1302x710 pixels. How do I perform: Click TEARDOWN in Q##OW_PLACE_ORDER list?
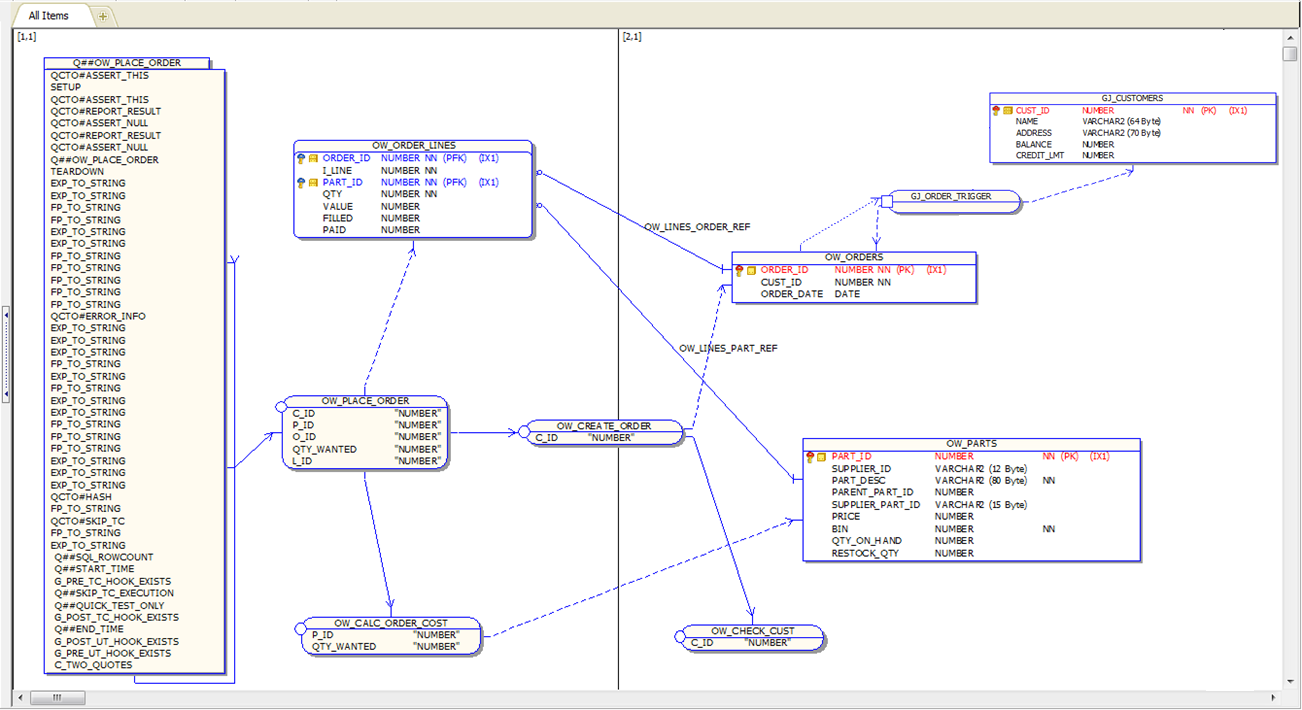coord(77,171)
